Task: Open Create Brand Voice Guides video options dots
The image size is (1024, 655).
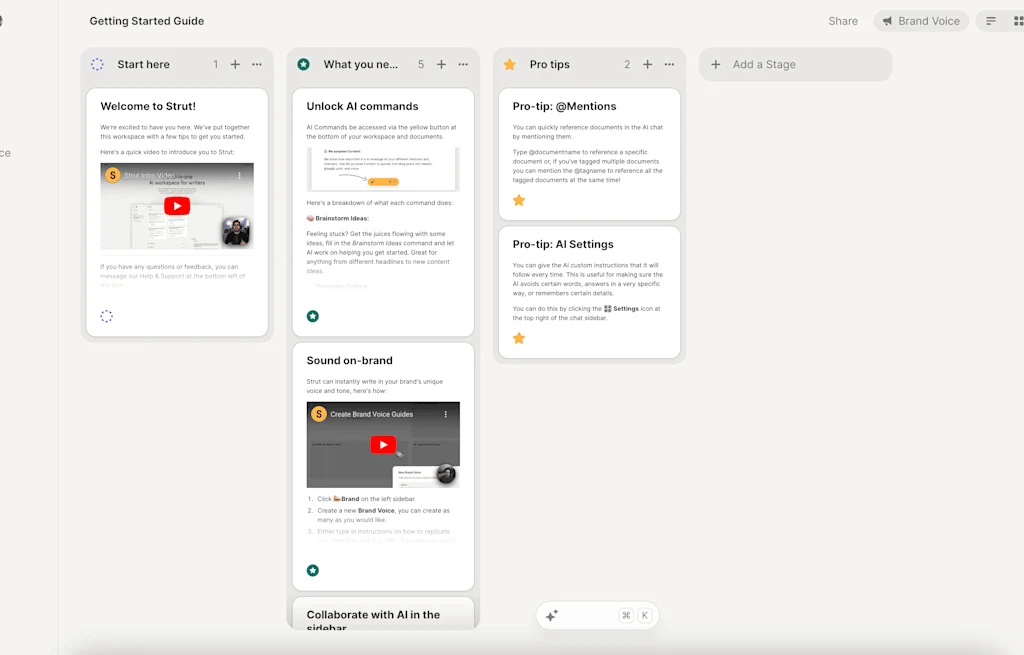Action: point(446,414)
